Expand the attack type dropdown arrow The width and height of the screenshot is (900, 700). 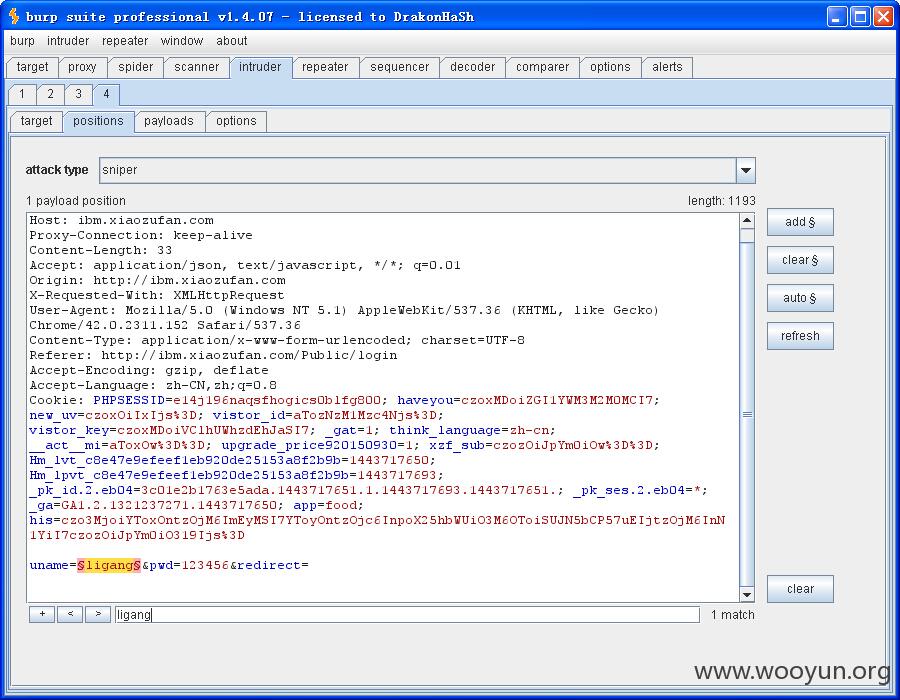pyautogui.click(x=746, y=170)
